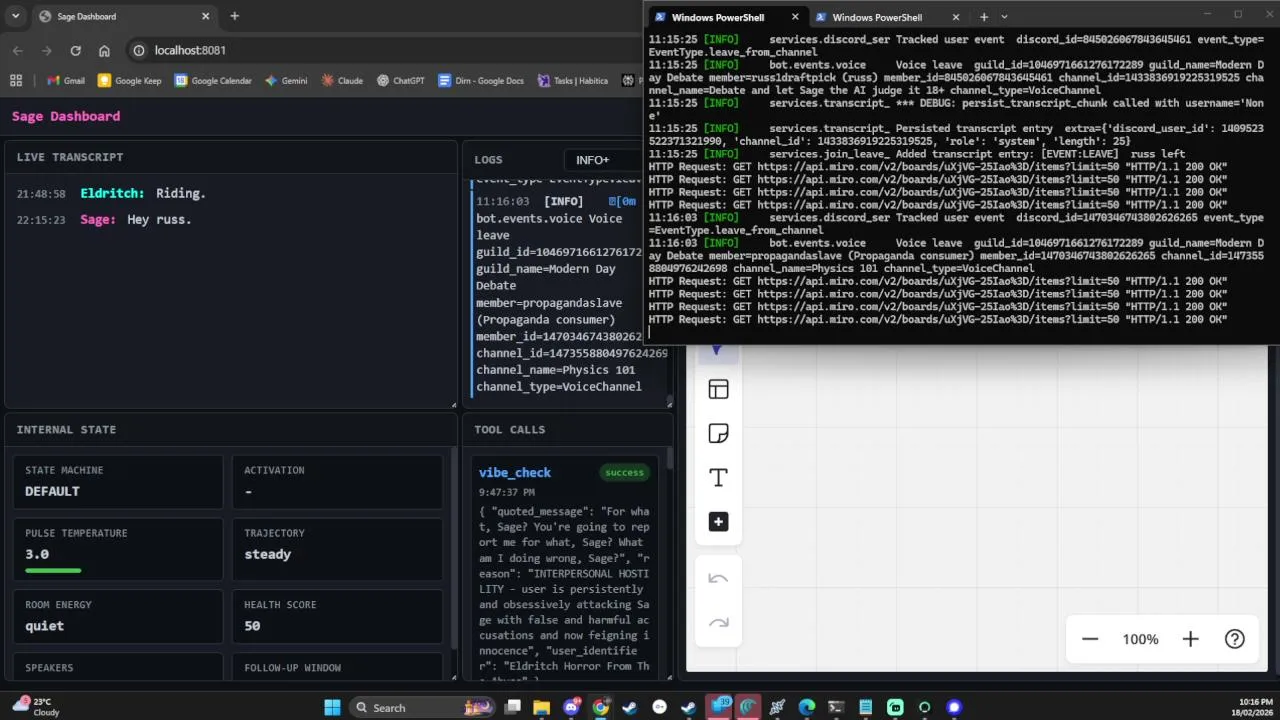Open Windows Start menu
The image size is (1280, 720).
332,707
